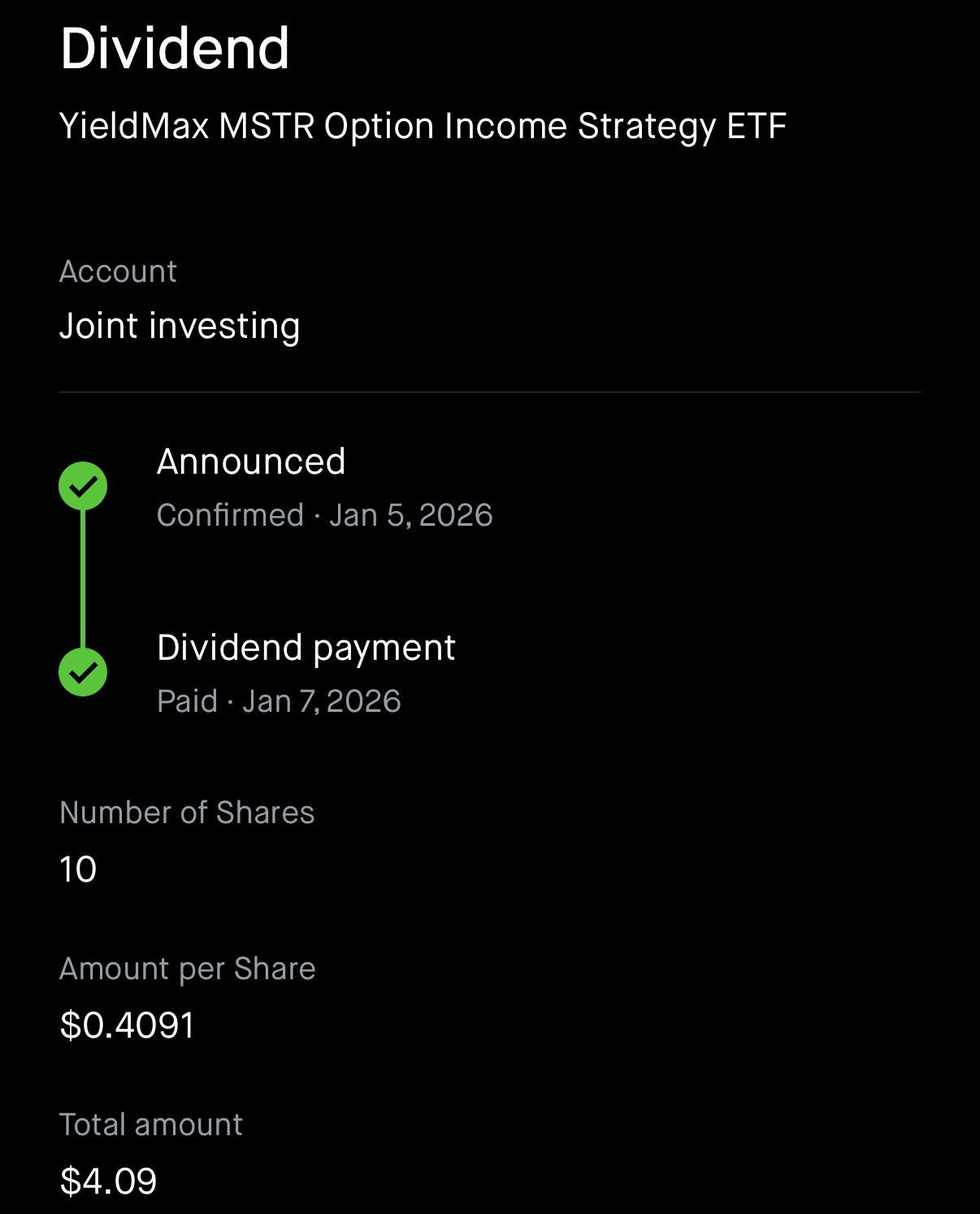Select the share count value 10
Screen dimensions: 980x1214
[78, 869]
